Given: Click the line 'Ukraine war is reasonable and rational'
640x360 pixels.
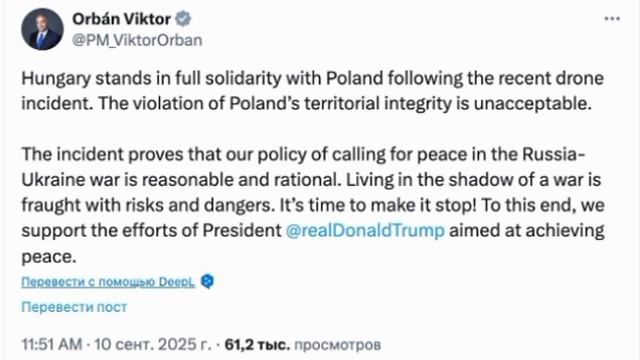Looking at the screenshot, I should [x=181, y=180].
